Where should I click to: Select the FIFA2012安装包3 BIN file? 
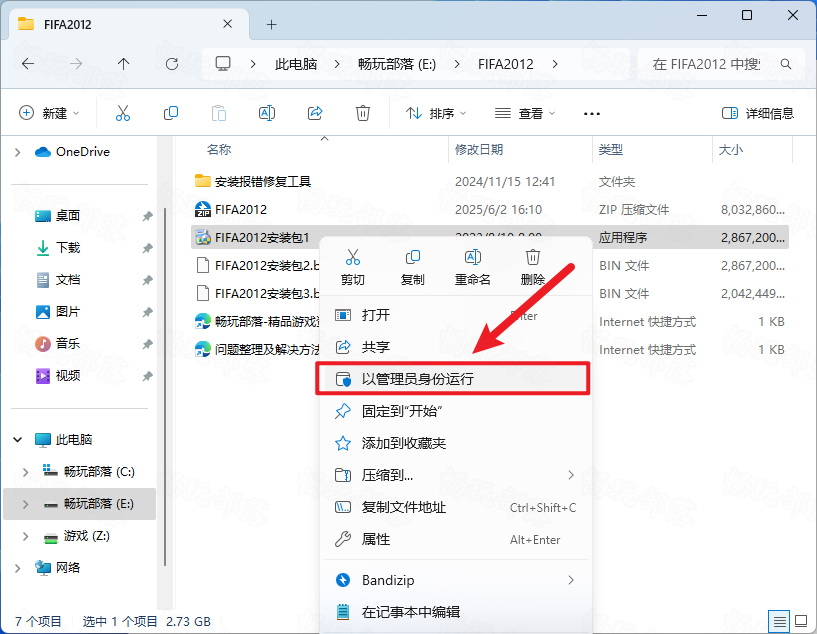pos(256,294)
